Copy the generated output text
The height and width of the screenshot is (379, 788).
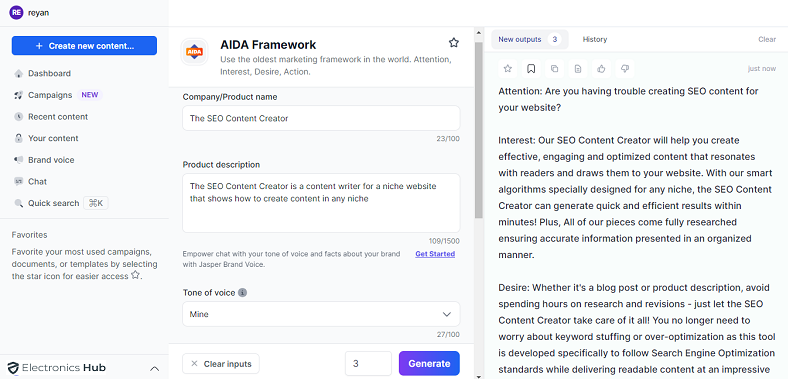click(x=554, y=69)
